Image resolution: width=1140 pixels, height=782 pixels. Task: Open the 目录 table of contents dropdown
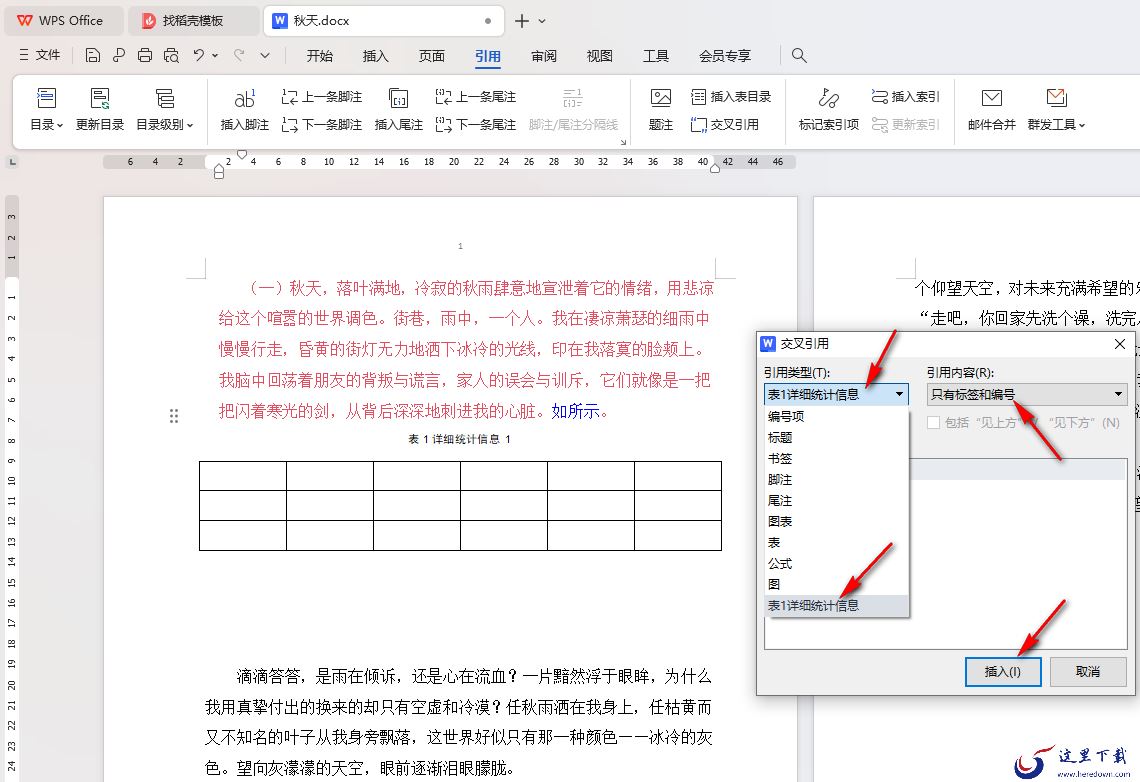pyautogui.click(x=47, y=109)
